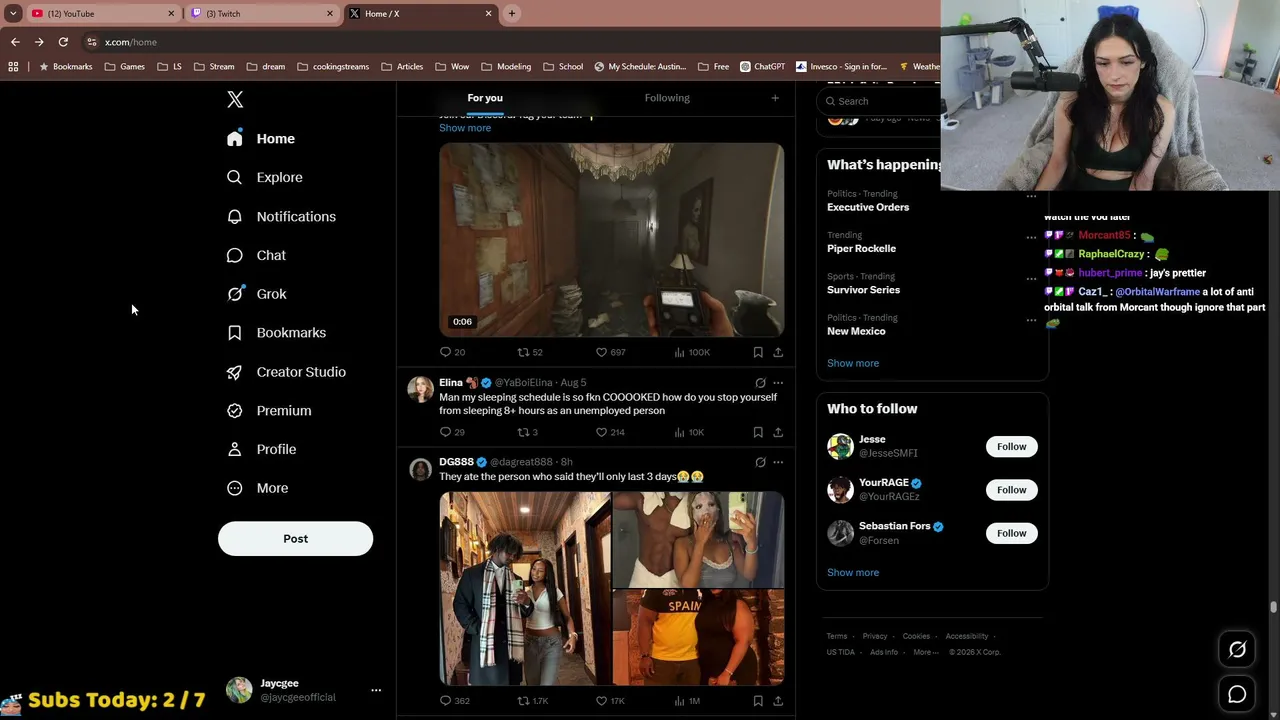
Task: Open floating Grok button at bottom right
Action: pos(1237,650)
